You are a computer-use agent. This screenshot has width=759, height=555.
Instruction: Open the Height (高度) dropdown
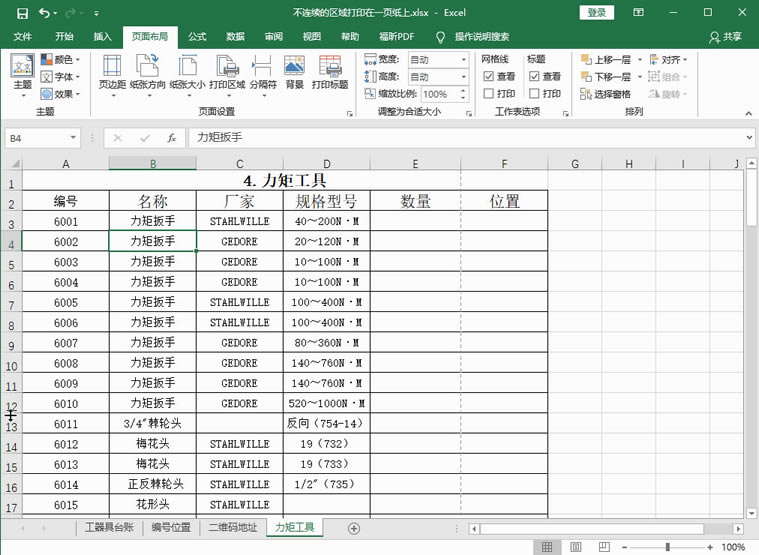click(463, 76)
